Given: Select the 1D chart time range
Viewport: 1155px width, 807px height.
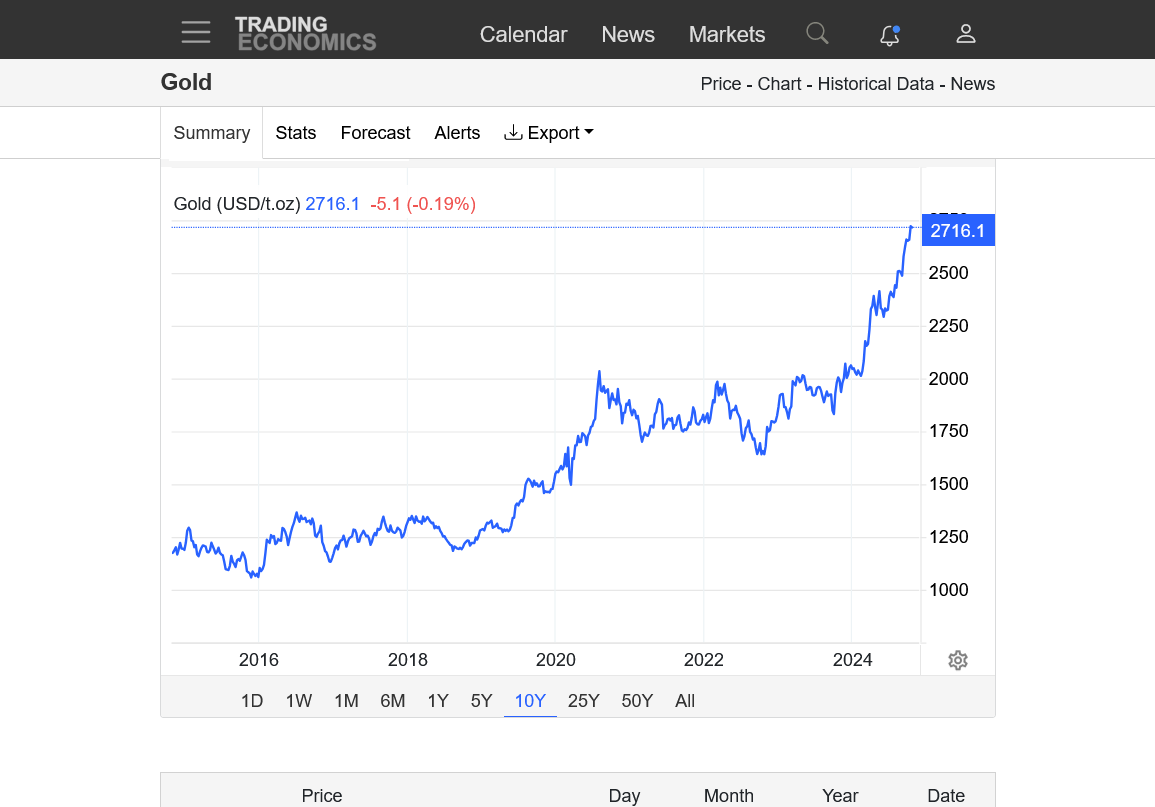Looking at the screenshot, I should click(252, 701).
